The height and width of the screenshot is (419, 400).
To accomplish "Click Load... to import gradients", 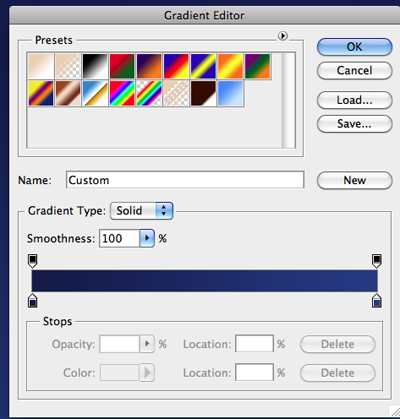I will (x=355, y=100).
